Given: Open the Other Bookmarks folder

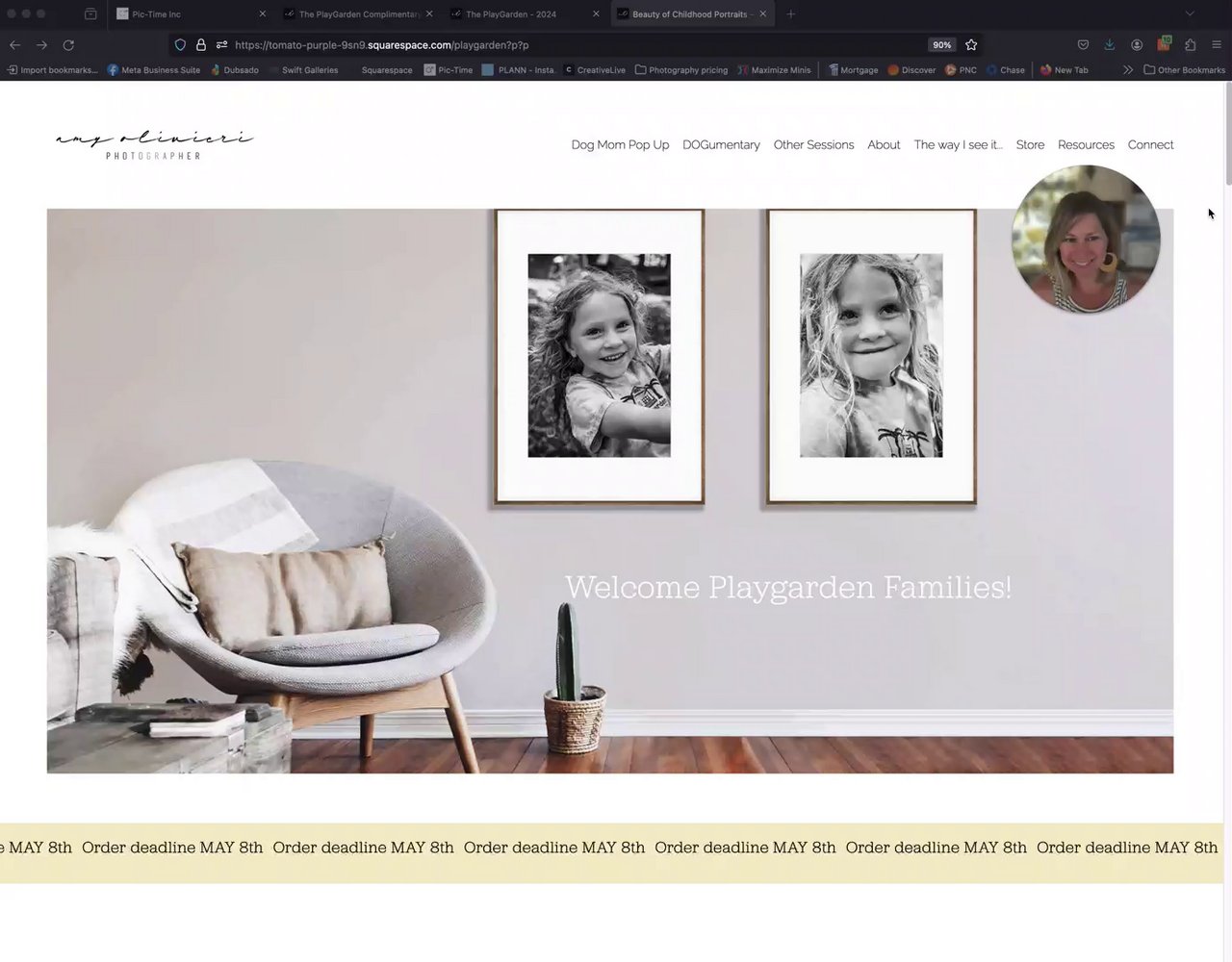Looking at the screenshot, I should [1184, 70].
